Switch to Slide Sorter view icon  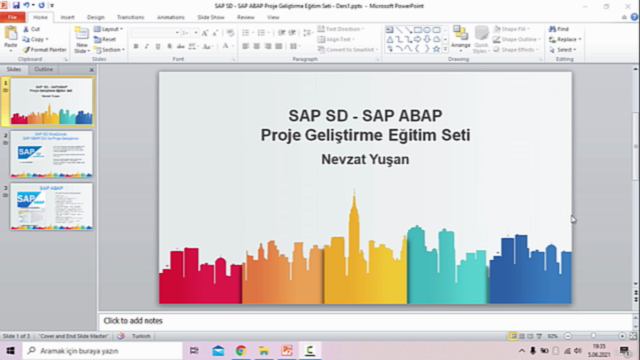[x=522, y=336]
